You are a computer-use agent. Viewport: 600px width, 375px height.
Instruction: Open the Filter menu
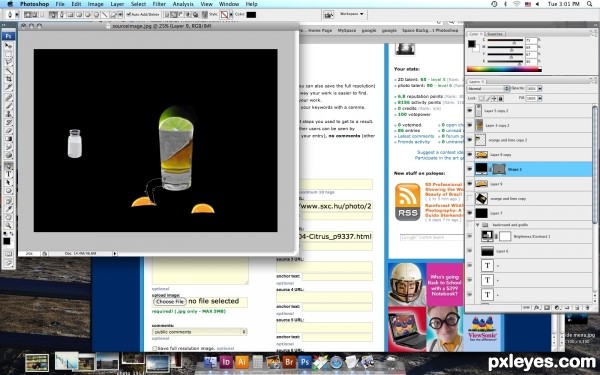click(159, 4)
